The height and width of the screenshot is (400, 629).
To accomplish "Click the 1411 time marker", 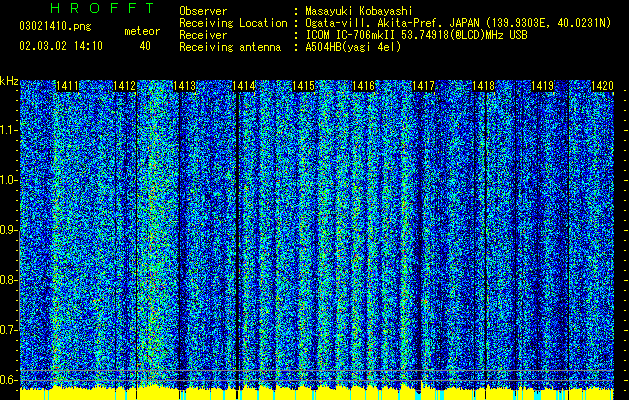I will (68, 86).
